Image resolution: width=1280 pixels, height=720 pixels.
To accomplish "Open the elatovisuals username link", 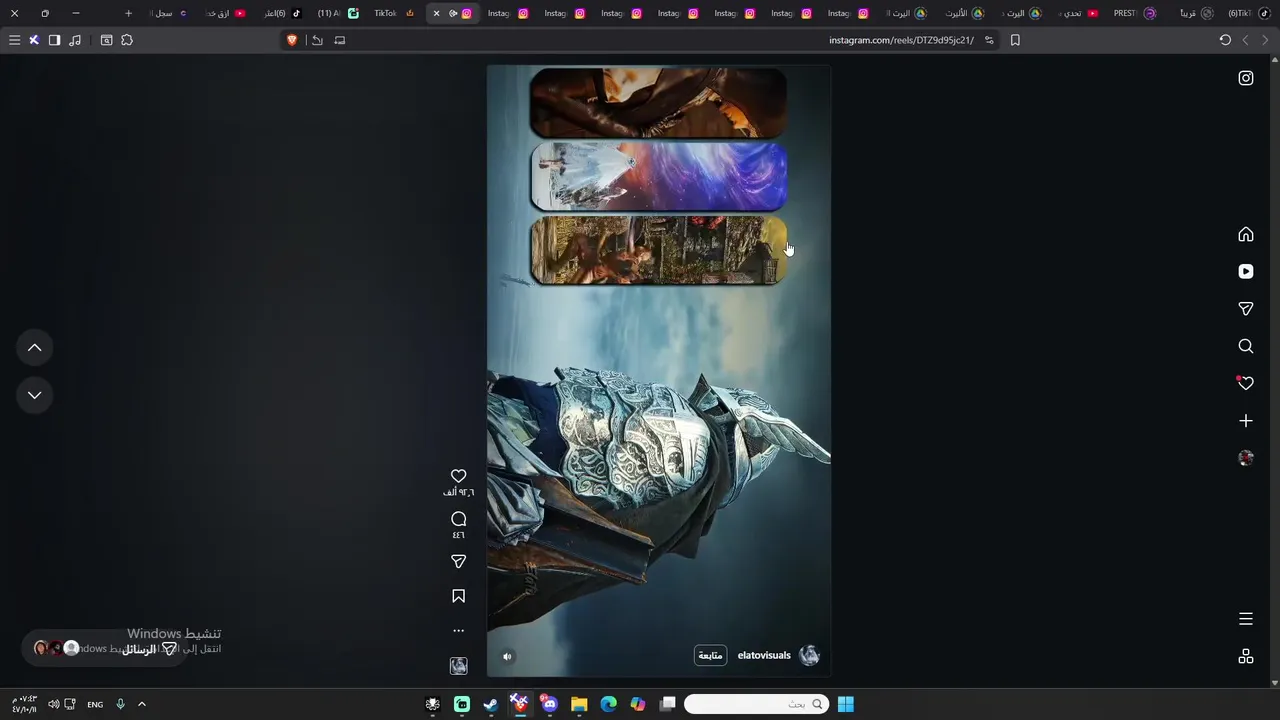I will 764,656.
